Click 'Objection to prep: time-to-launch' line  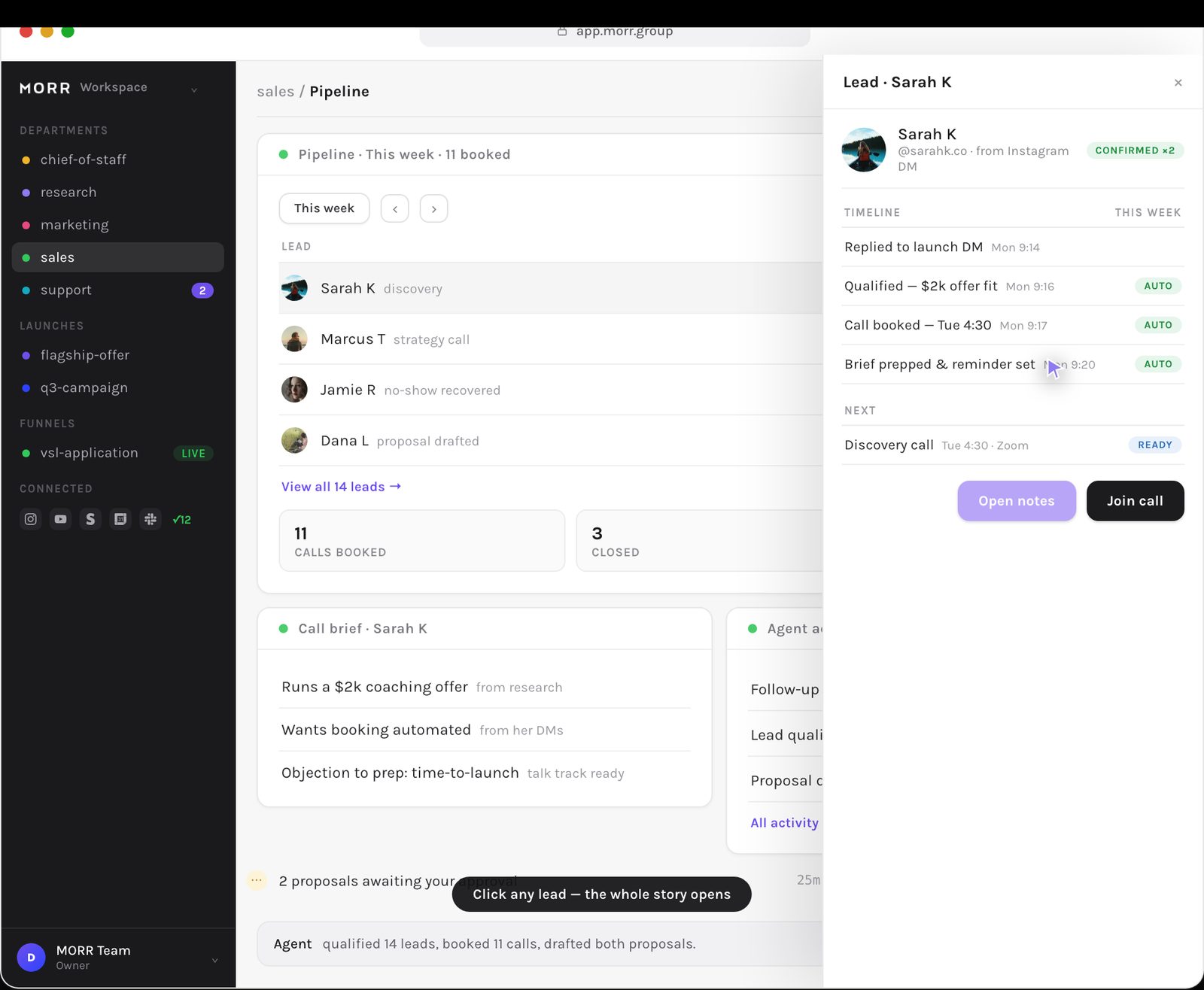tap(485, 773)
